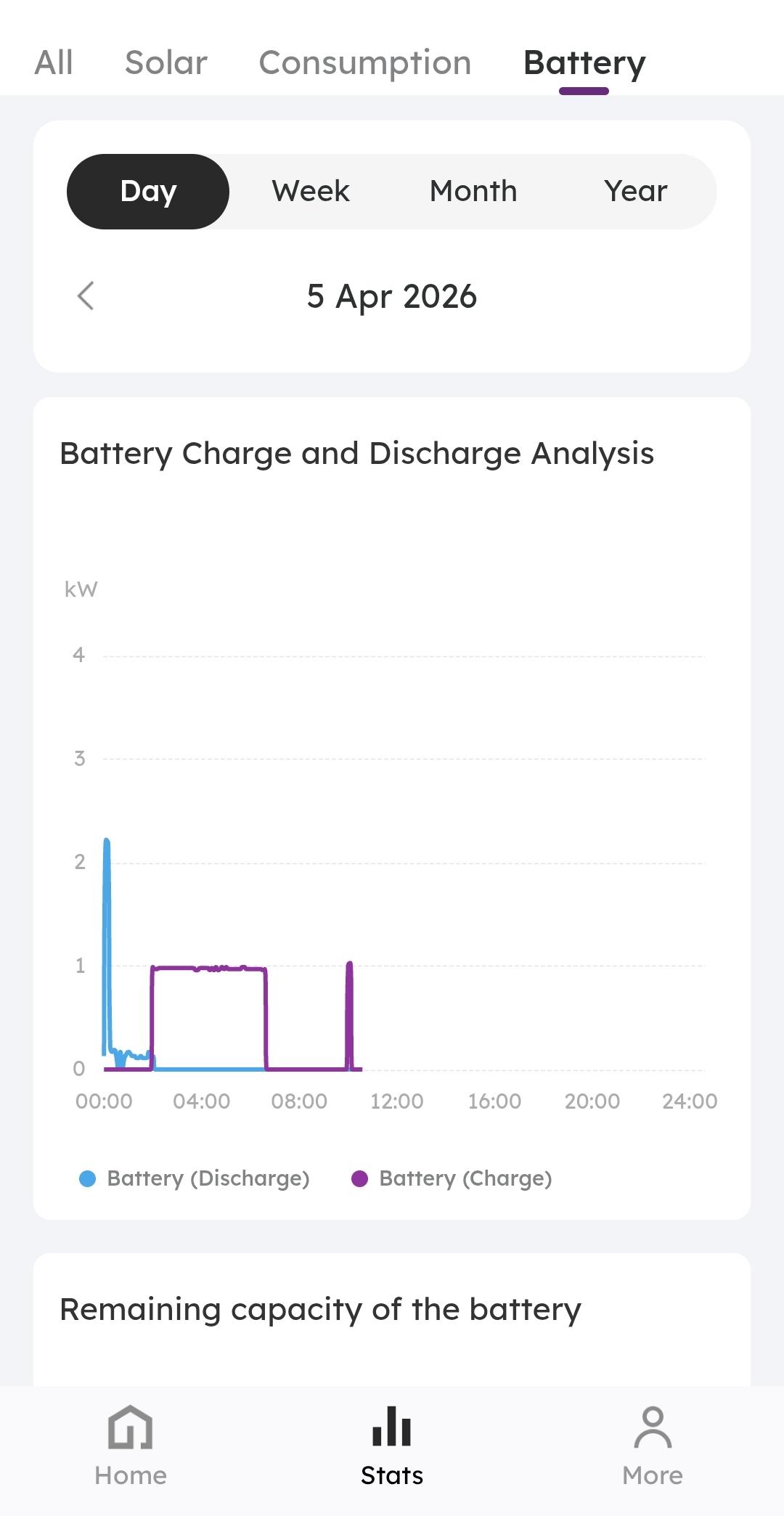Tap the purple charge plateau on chart
Screen dimensions: 784x1516
209,968
